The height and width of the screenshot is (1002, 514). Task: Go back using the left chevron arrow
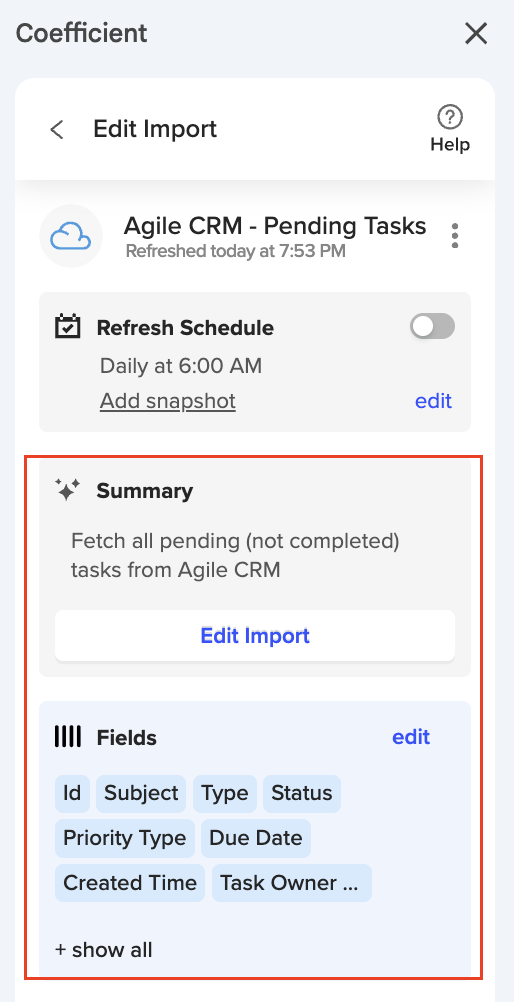tap(57, 130)
